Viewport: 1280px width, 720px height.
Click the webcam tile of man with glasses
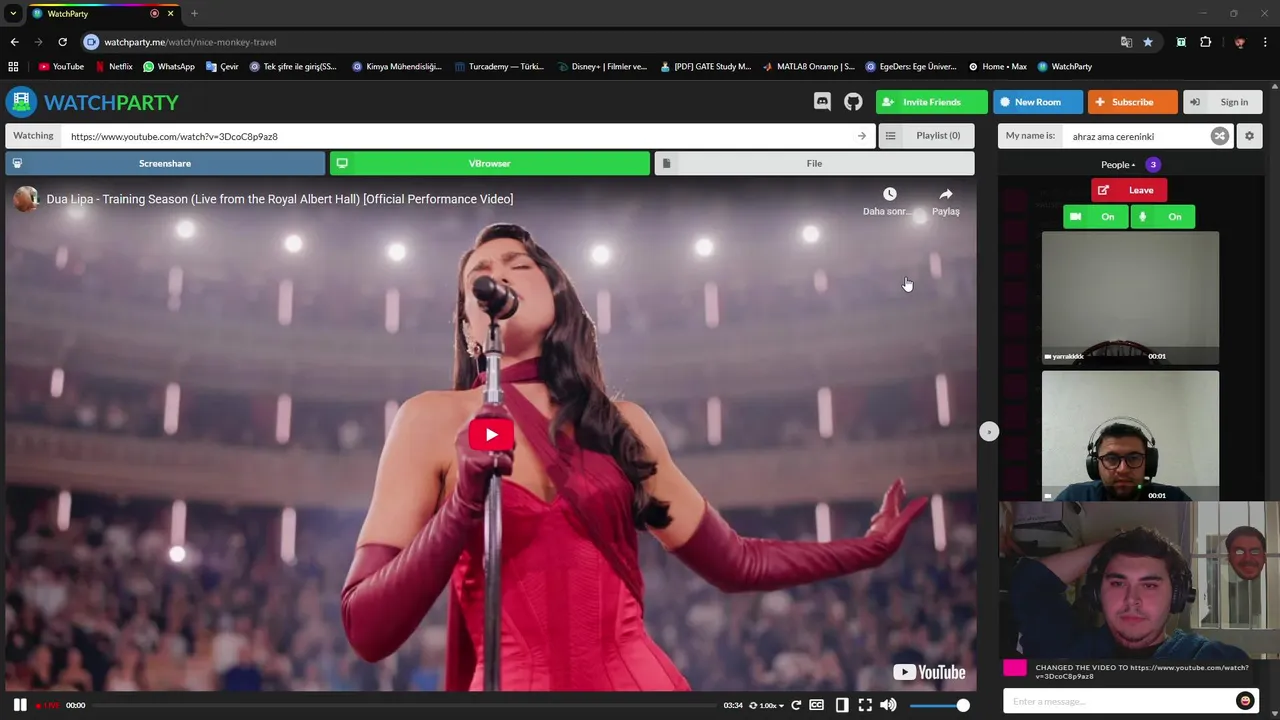coord(1130,436)
